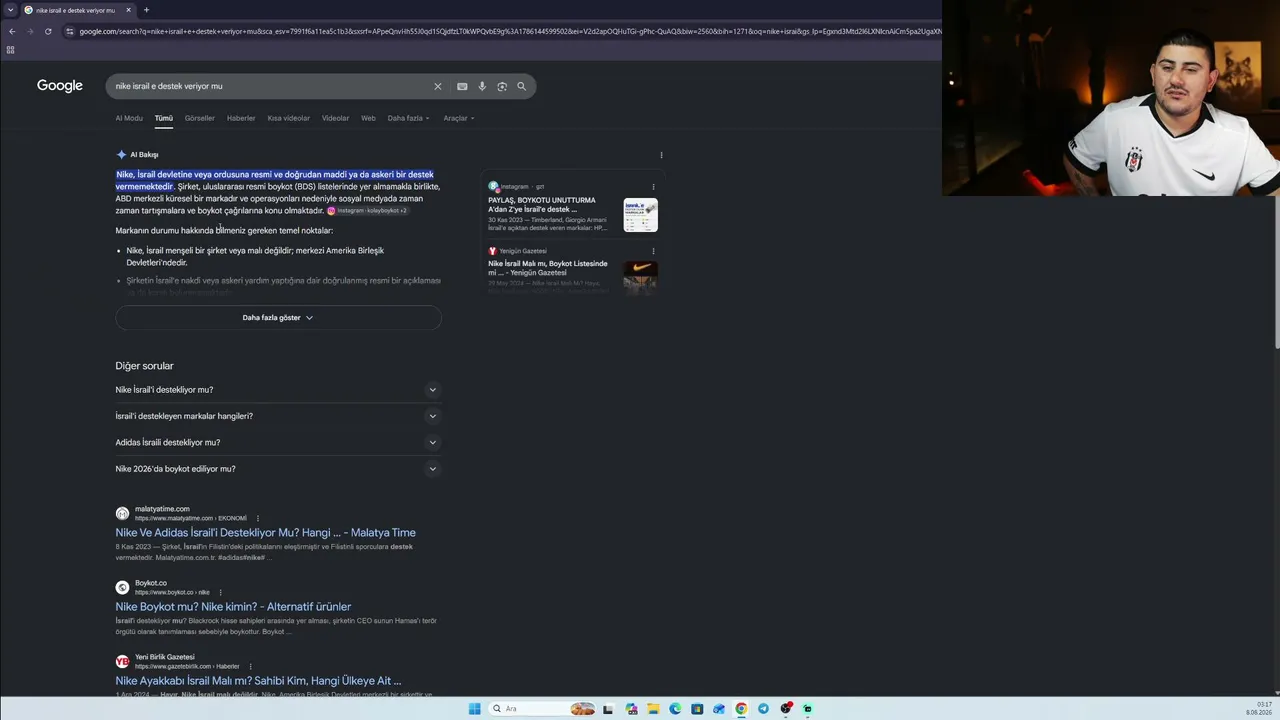
Task: Open 'Nike Ayakkabı İsrail Malı mı?' result
Action: pyautogui.click(x=258, y=681)
